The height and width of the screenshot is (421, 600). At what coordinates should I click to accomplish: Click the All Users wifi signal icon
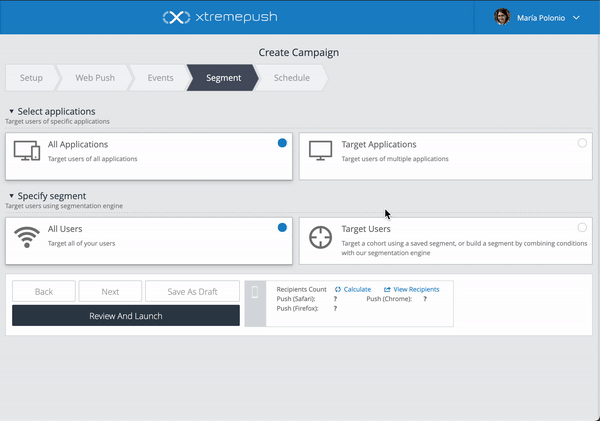point(27,237)
